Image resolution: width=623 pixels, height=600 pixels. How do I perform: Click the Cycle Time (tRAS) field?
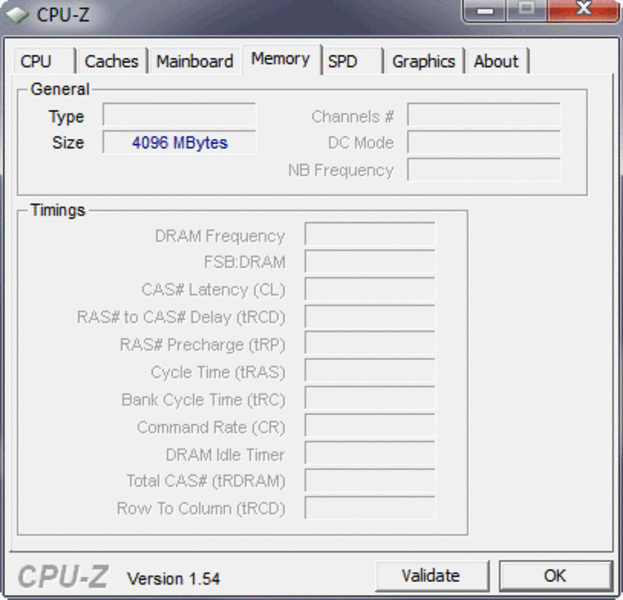(370, 372)
